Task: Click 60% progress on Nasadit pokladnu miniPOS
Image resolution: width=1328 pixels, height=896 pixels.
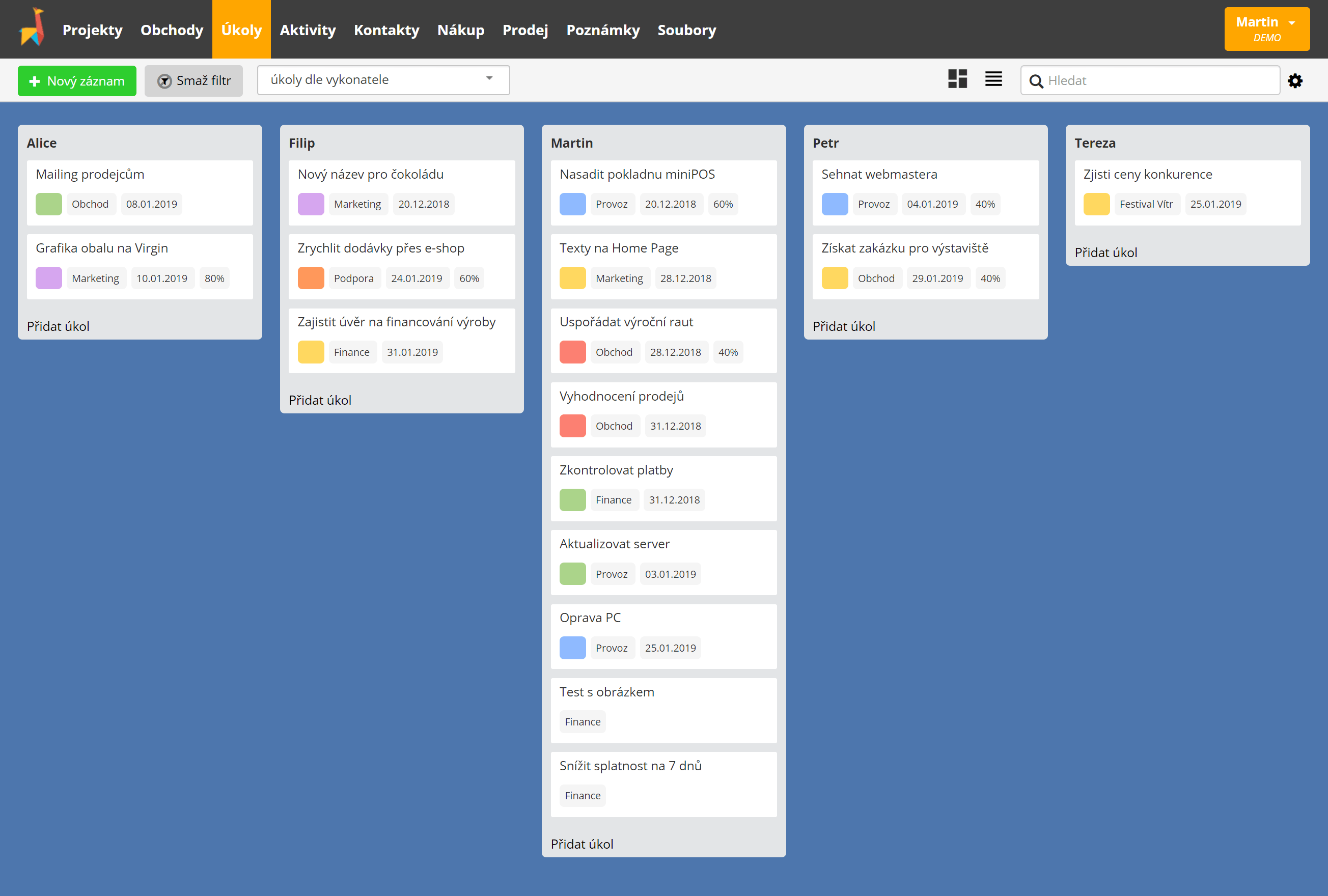Action: [x=723, y=204]
